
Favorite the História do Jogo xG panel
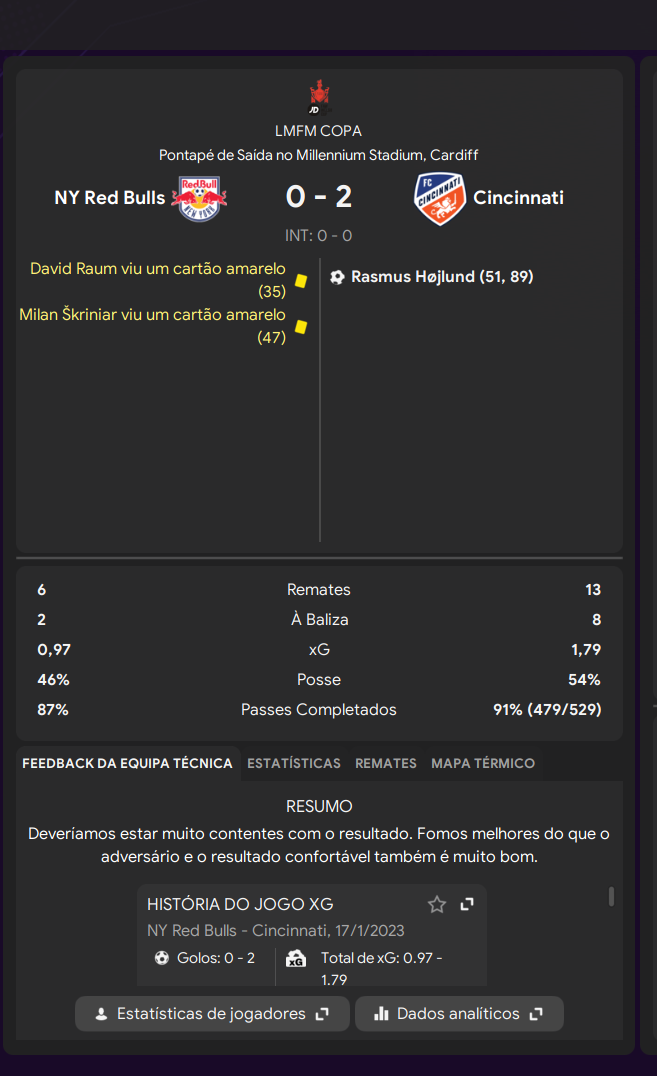tap(437, 904)
